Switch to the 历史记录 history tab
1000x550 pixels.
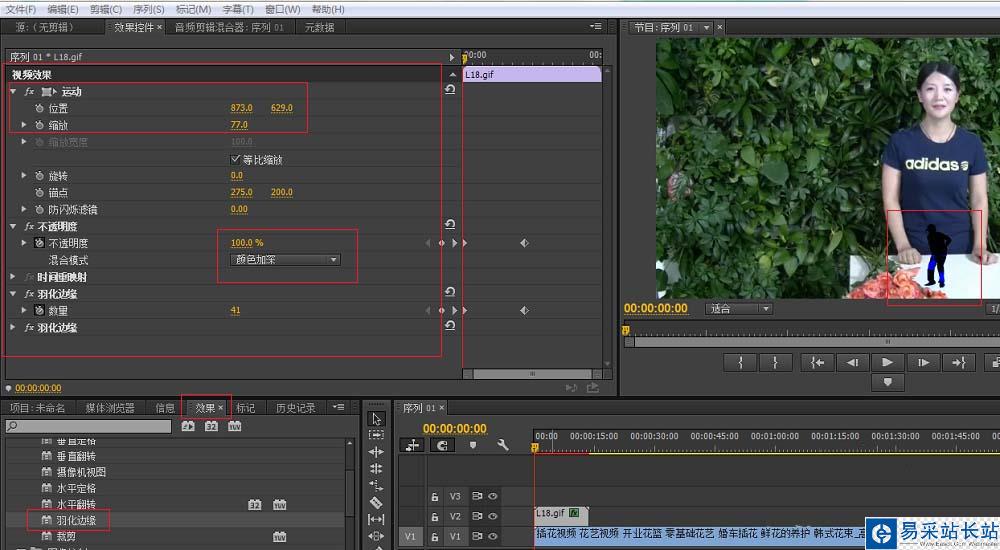pyautogui.click(x=295, y=408)
